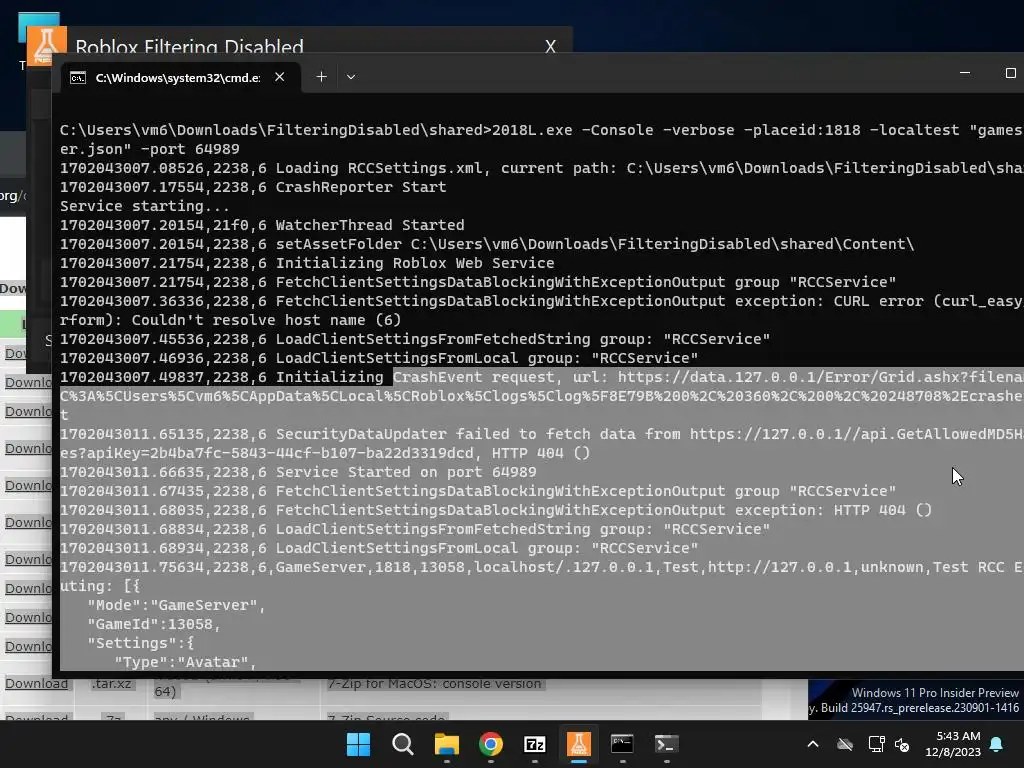Add a new terminal tab with plus button

[321, 77]
